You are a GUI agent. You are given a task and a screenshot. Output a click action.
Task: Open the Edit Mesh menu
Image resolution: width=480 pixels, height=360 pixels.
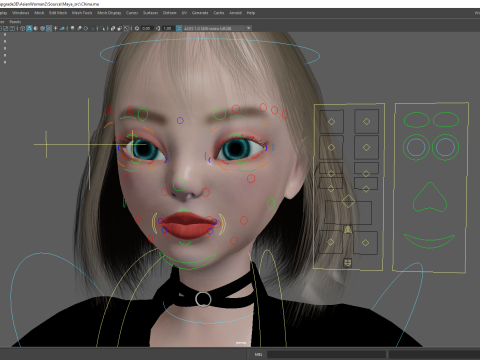point(58,13)
